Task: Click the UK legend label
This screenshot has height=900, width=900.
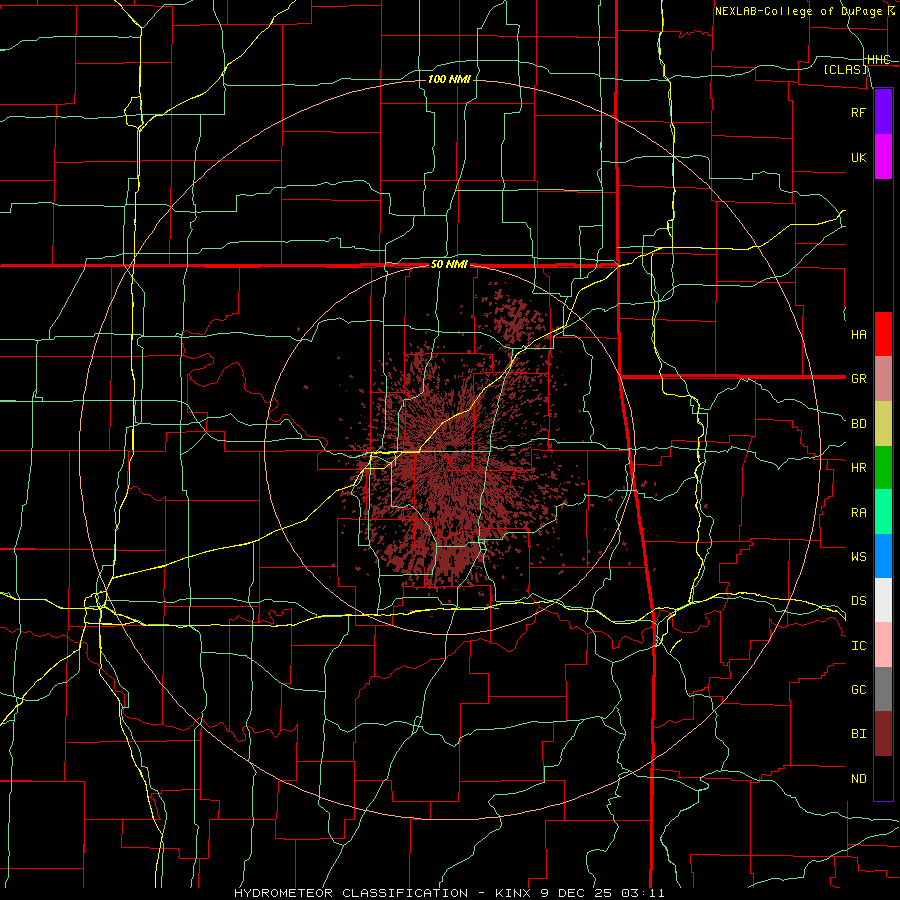Action: point(858,157)
